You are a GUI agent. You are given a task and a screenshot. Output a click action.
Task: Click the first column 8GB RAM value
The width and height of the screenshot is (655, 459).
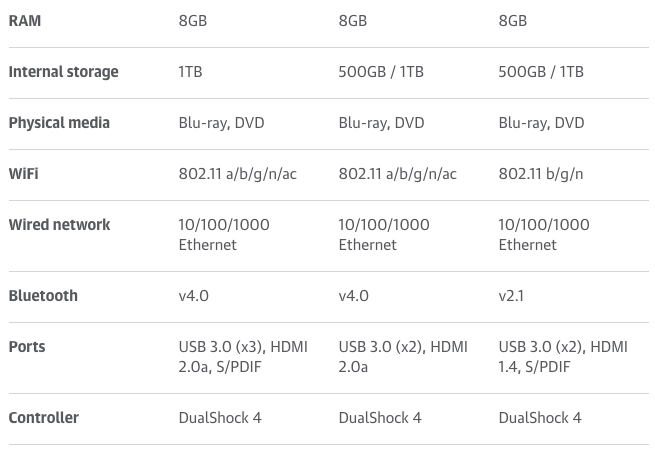pos(193,21)
